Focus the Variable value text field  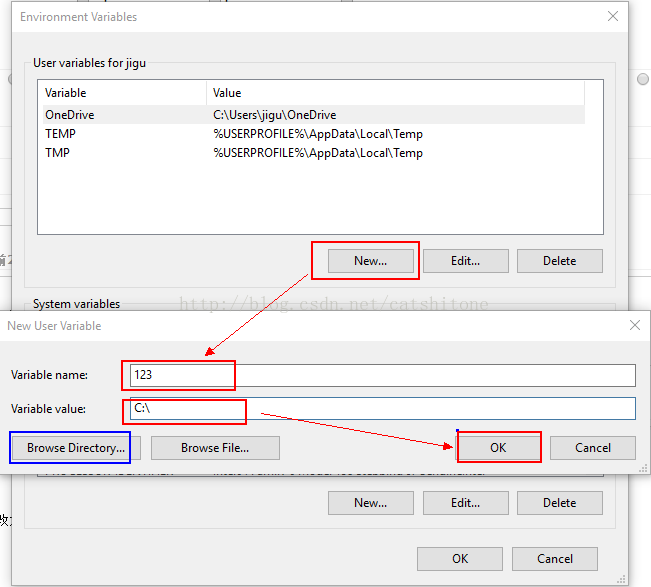(x=380, y=408)
